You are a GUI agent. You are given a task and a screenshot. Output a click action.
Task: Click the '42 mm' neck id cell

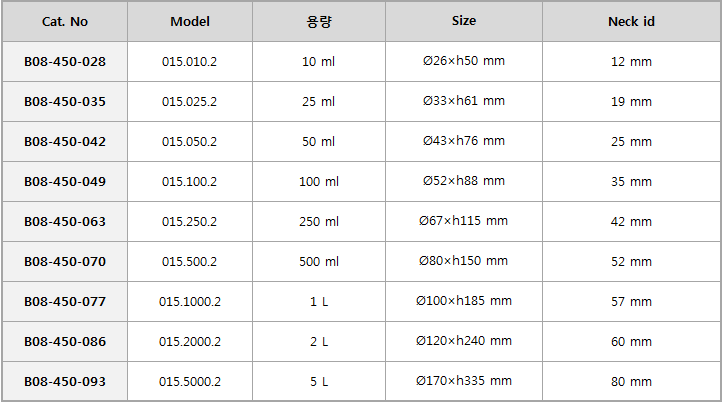tap(631, 221)
